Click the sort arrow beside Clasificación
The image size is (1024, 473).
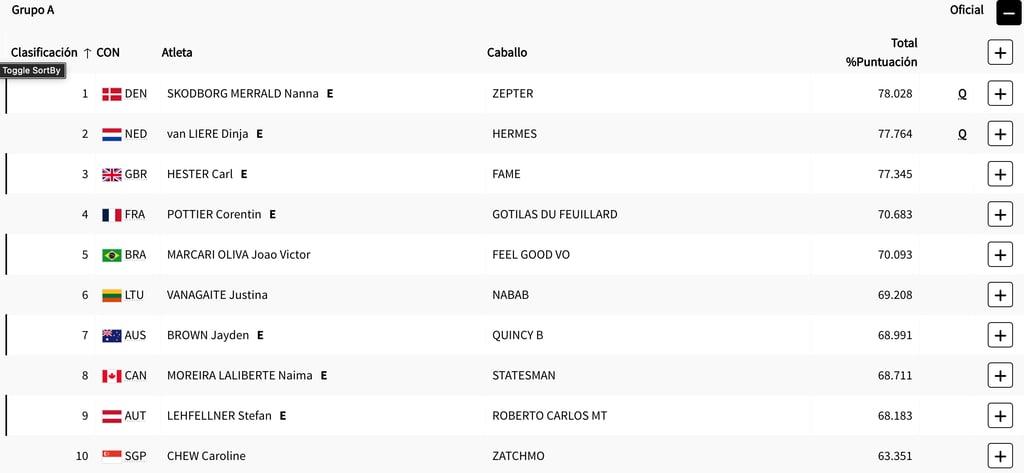point(87,53)
